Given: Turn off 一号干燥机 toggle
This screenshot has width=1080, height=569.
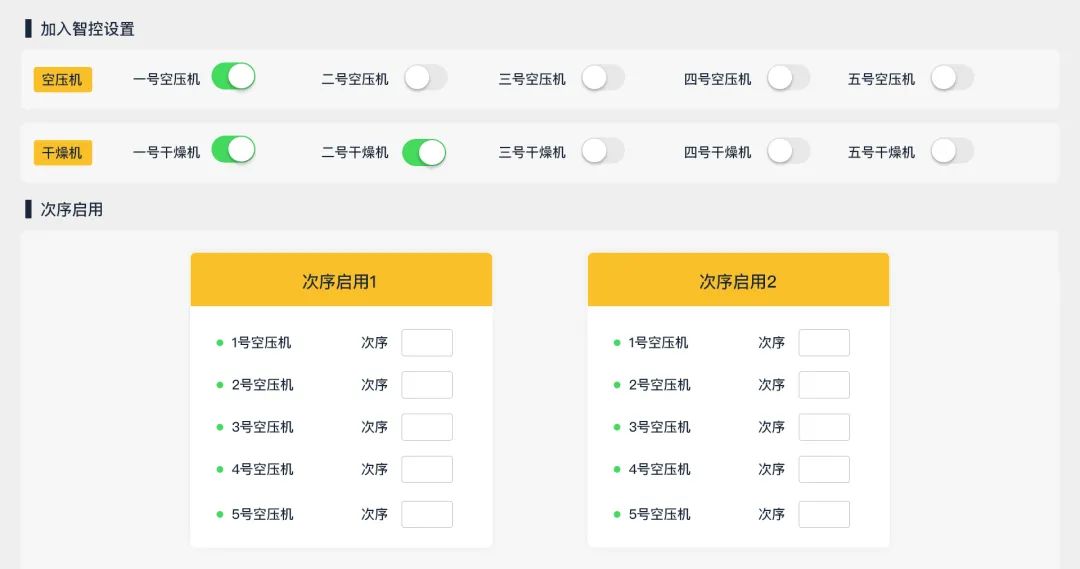Looking at the screenshot, I should pyautogui.click(x=233, y=150).
